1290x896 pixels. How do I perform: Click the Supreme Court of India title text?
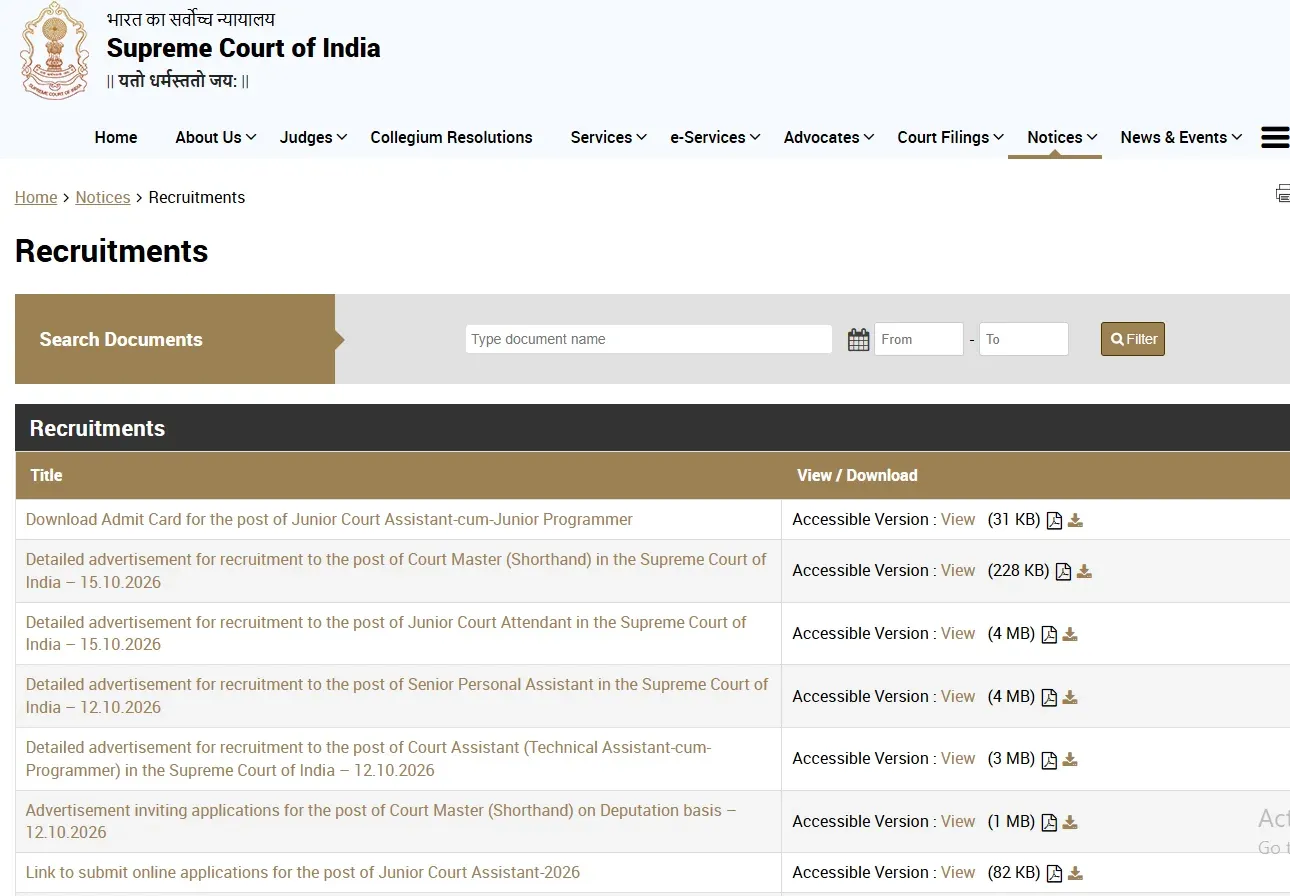click(x=243, y=48)
